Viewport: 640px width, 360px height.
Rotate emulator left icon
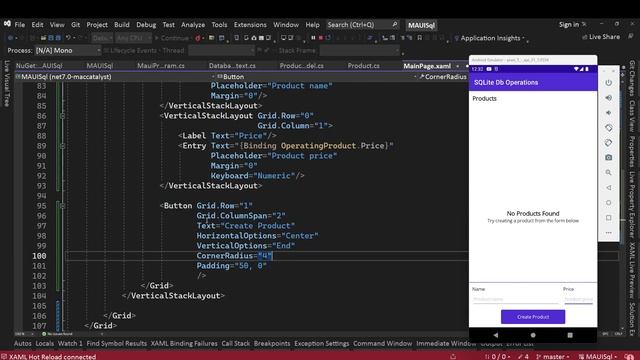609,128
